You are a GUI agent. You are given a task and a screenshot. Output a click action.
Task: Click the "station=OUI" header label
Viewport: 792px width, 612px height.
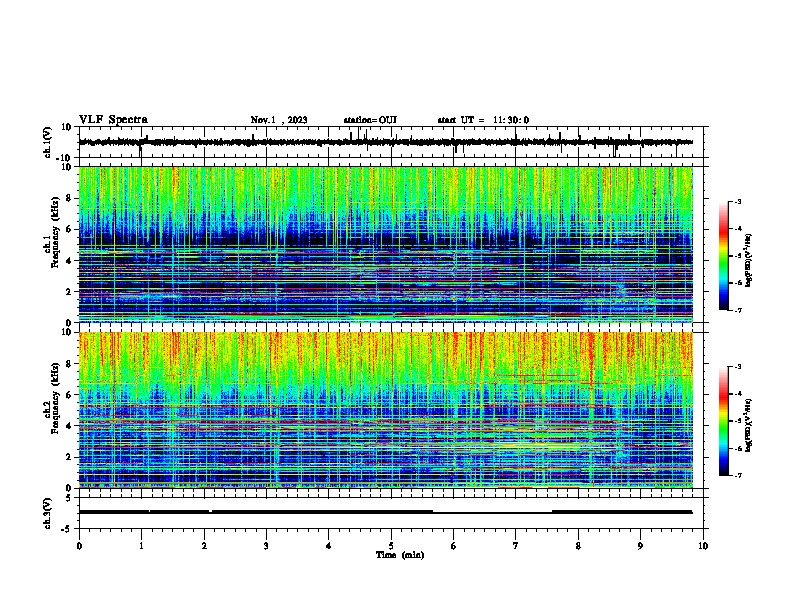tap(370, 120)
